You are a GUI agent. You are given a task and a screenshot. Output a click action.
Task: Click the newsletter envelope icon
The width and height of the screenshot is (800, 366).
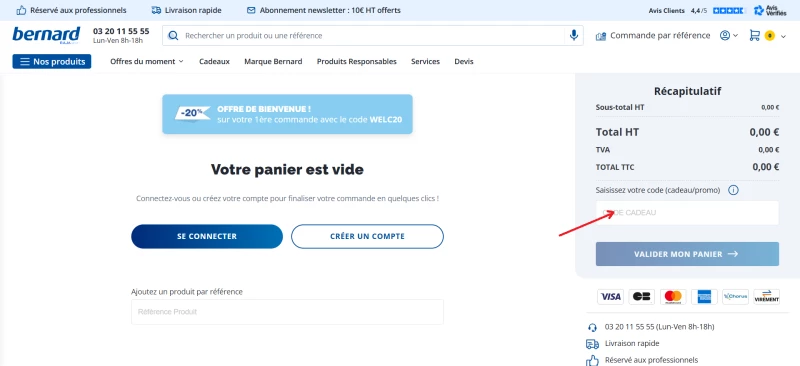tap(251, 10)
